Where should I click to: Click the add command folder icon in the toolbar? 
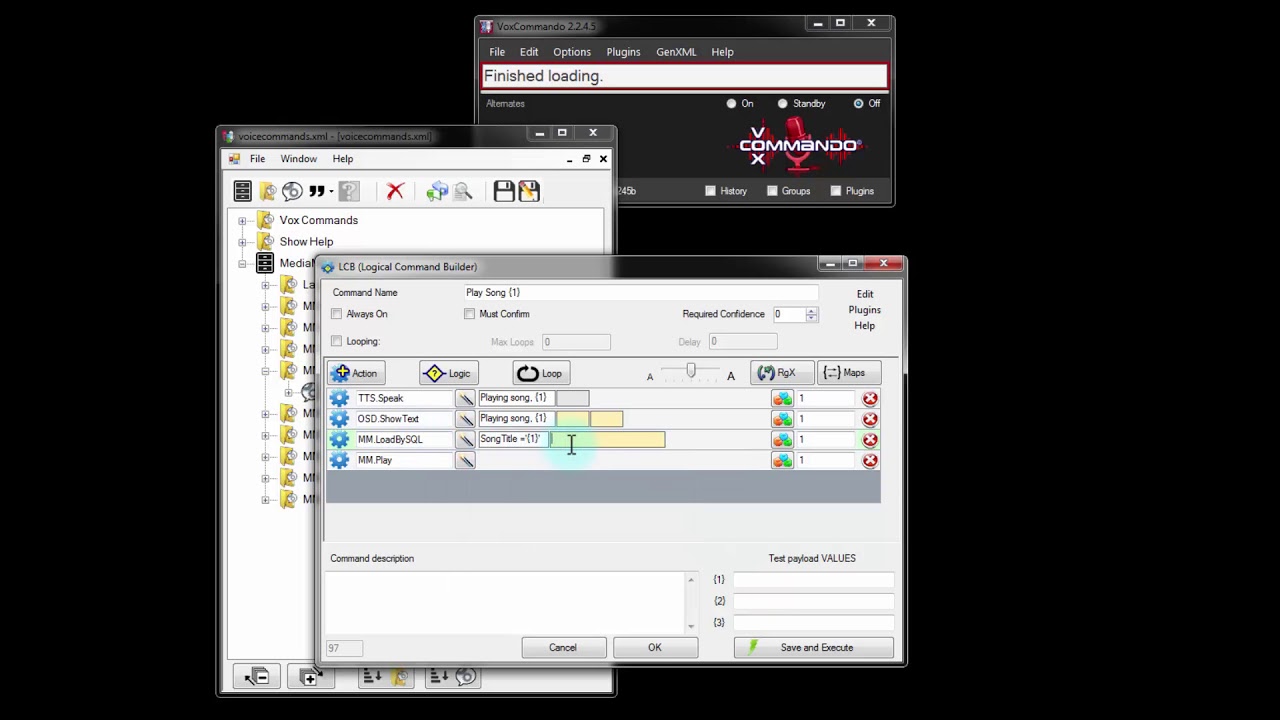(x=267, y=191)
